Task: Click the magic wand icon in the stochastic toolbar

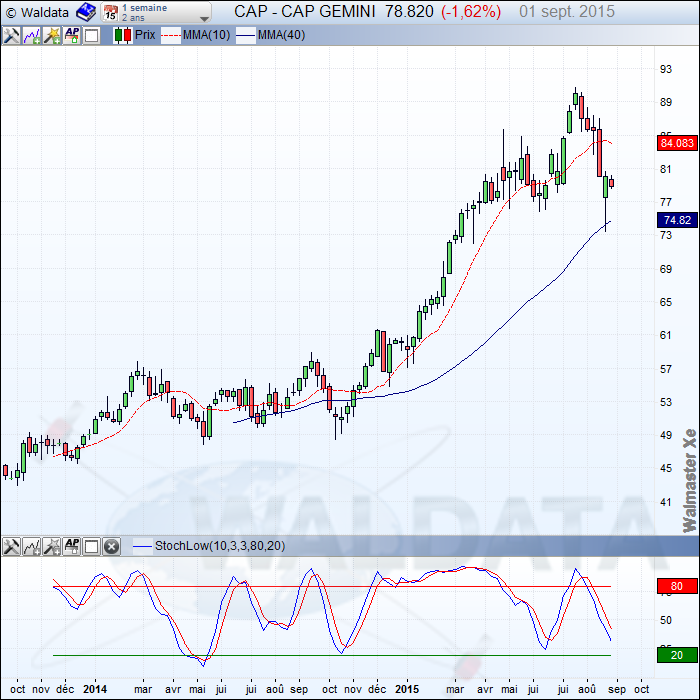Action: pos(52,546)
